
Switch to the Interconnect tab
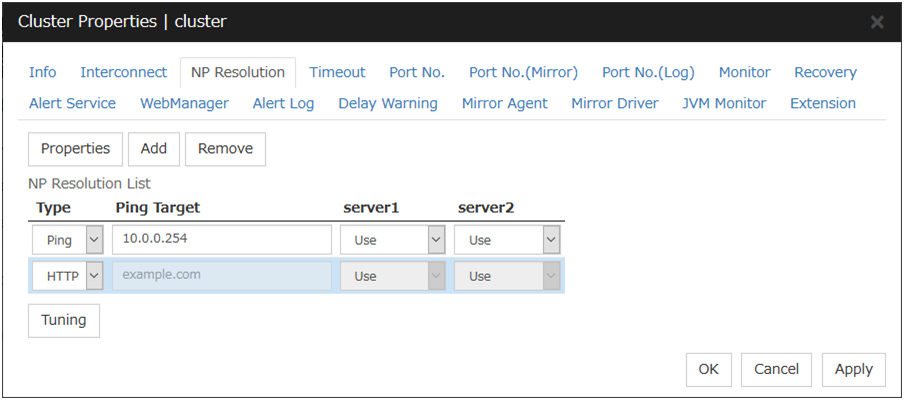[x=123, y=72]
